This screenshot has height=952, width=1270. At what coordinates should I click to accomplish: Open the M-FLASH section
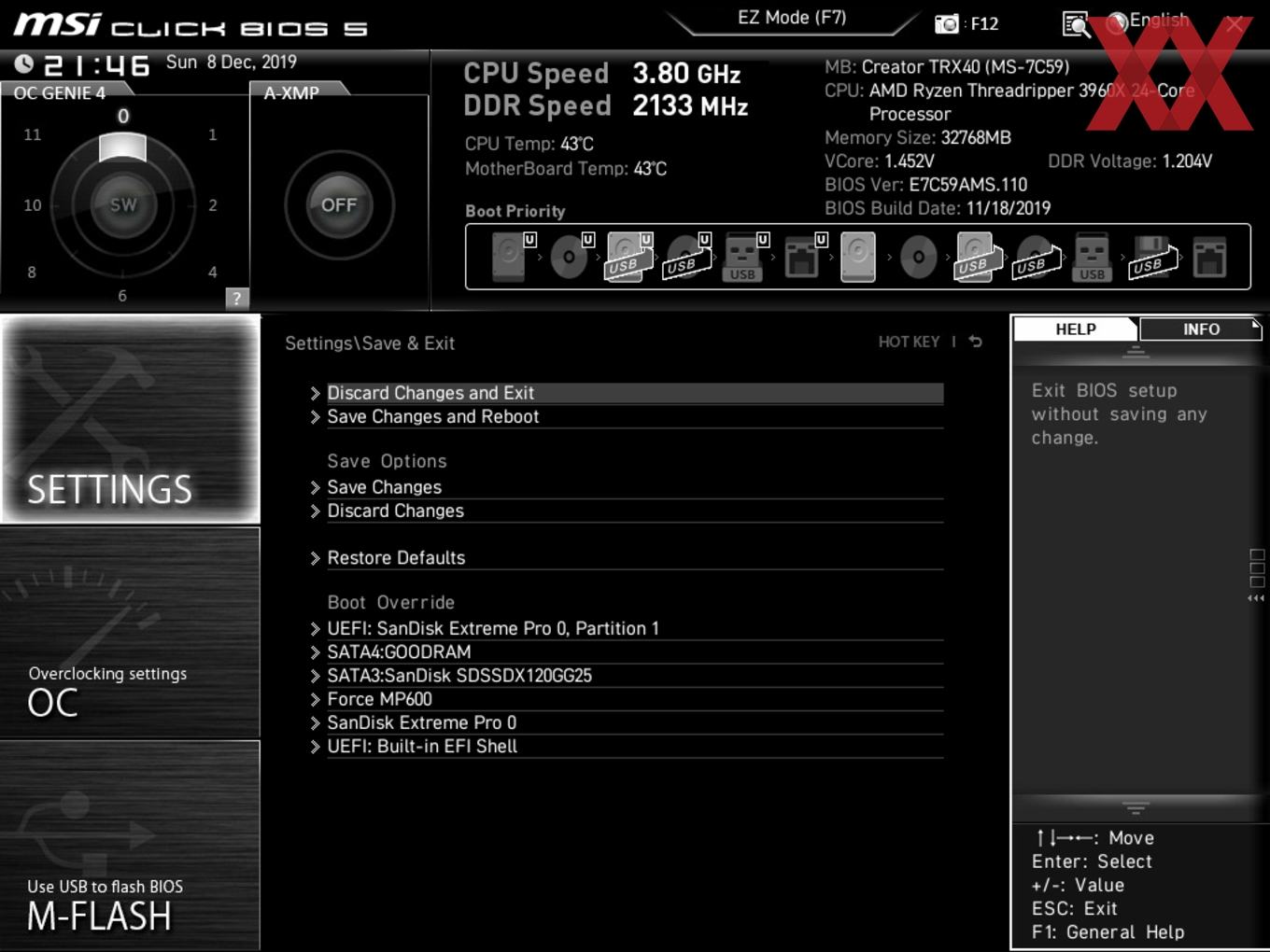pyautogui.click(x=130, y=846)
